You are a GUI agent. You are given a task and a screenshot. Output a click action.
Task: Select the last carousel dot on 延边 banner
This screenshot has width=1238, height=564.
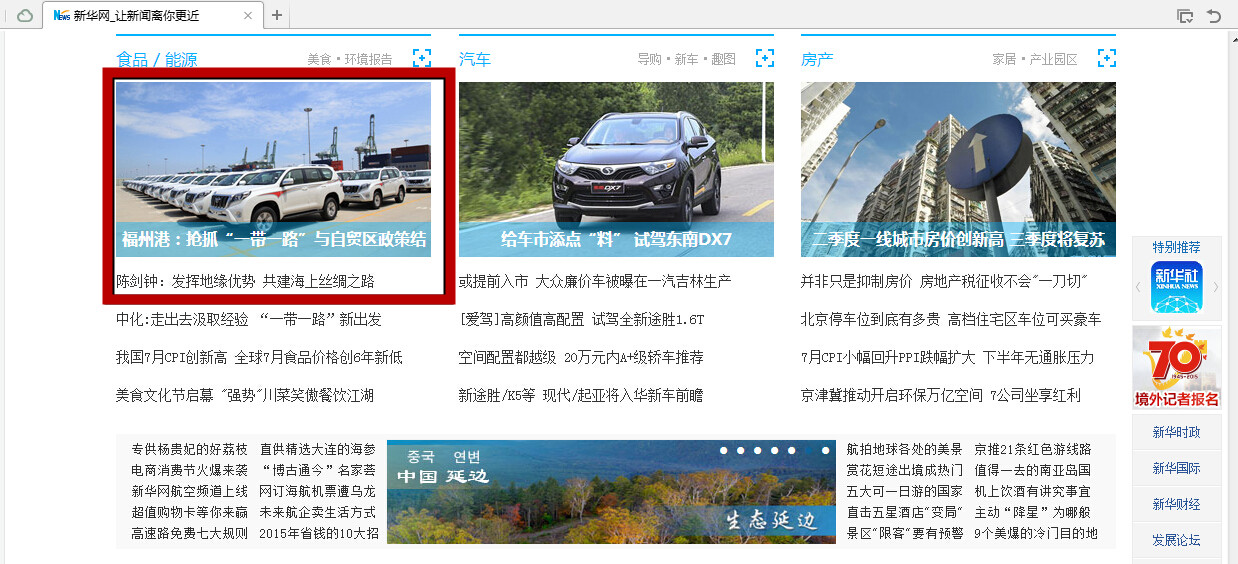825,451
